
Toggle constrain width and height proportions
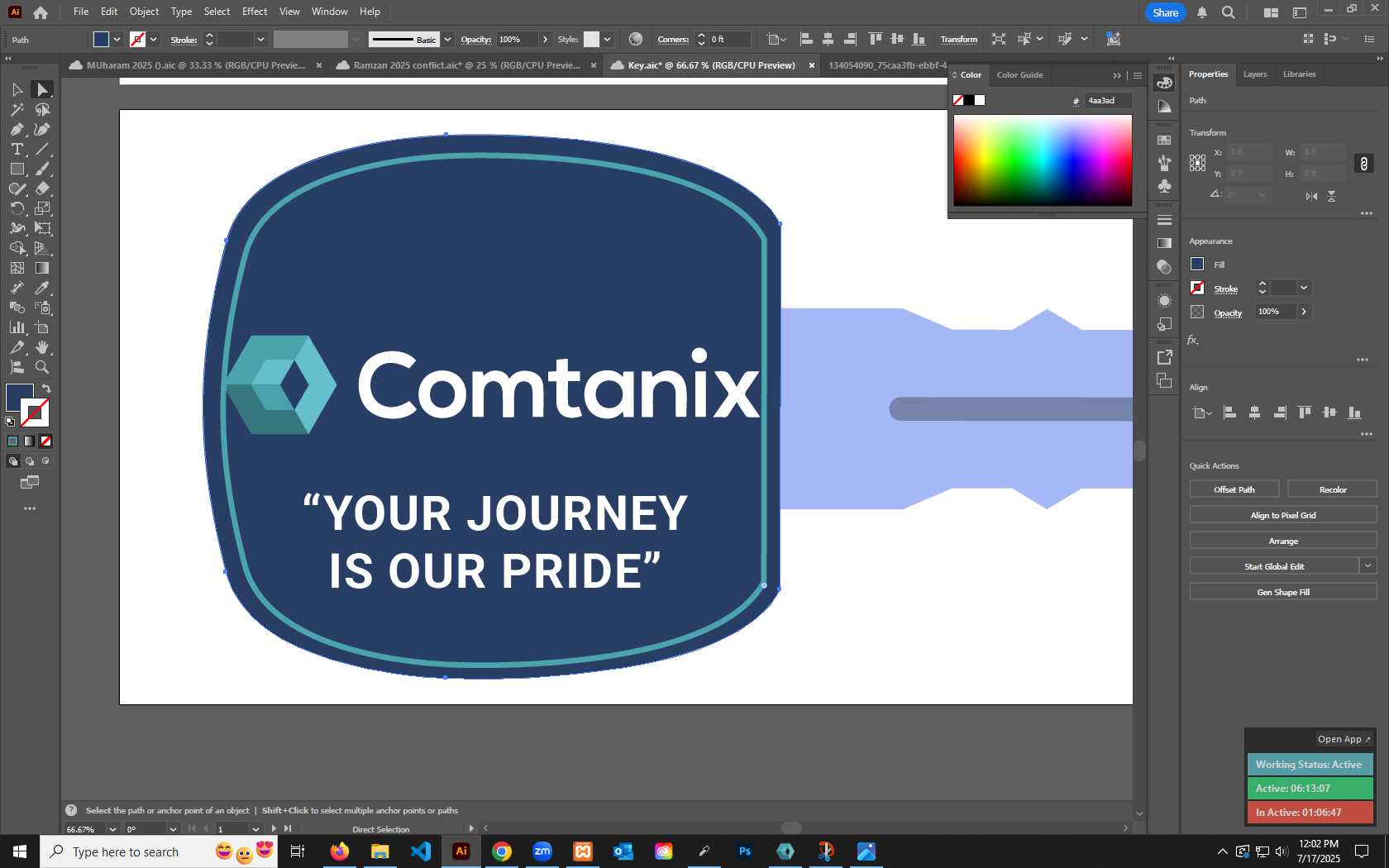point(1363,164)
